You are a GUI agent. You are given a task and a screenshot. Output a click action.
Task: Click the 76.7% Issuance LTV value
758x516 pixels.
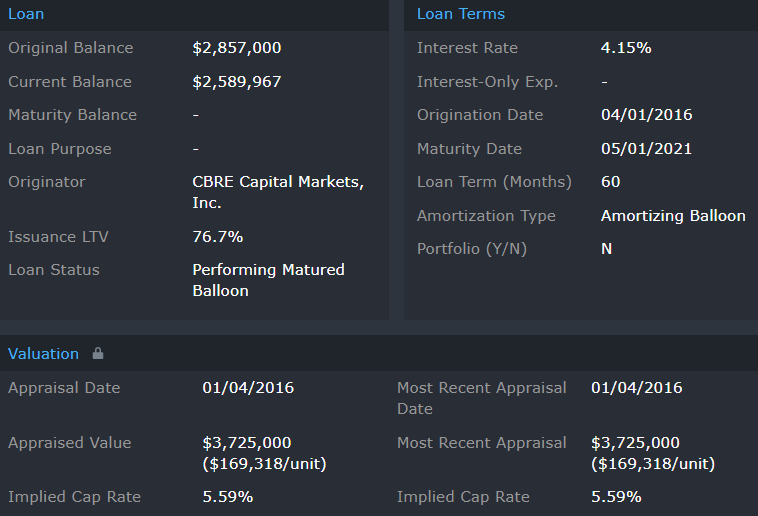217,237
